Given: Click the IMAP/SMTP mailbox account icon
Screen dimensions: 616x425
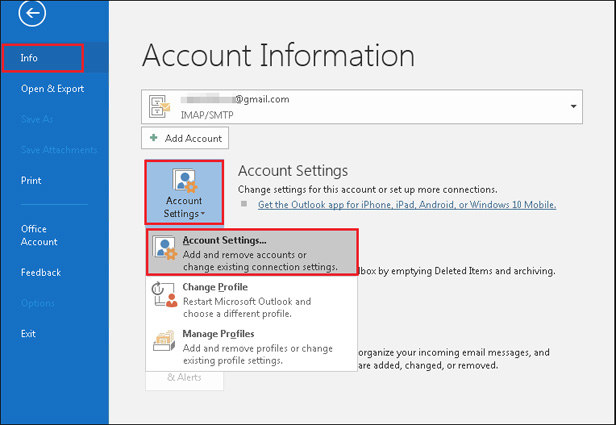Looking at the screenshot, I should coord(159,106).
